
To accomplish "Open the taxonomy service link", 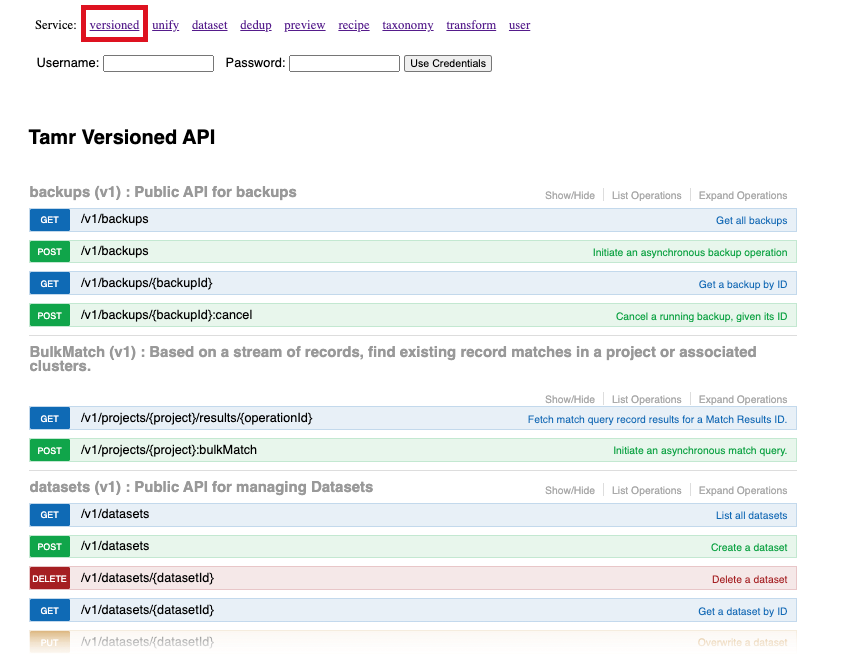I will (408, 25).
